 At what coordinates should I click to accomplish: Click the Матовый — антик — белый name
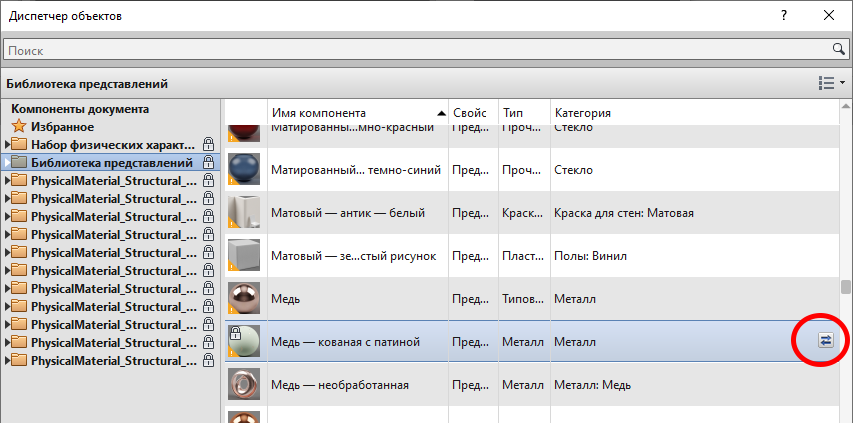(348, 213)
